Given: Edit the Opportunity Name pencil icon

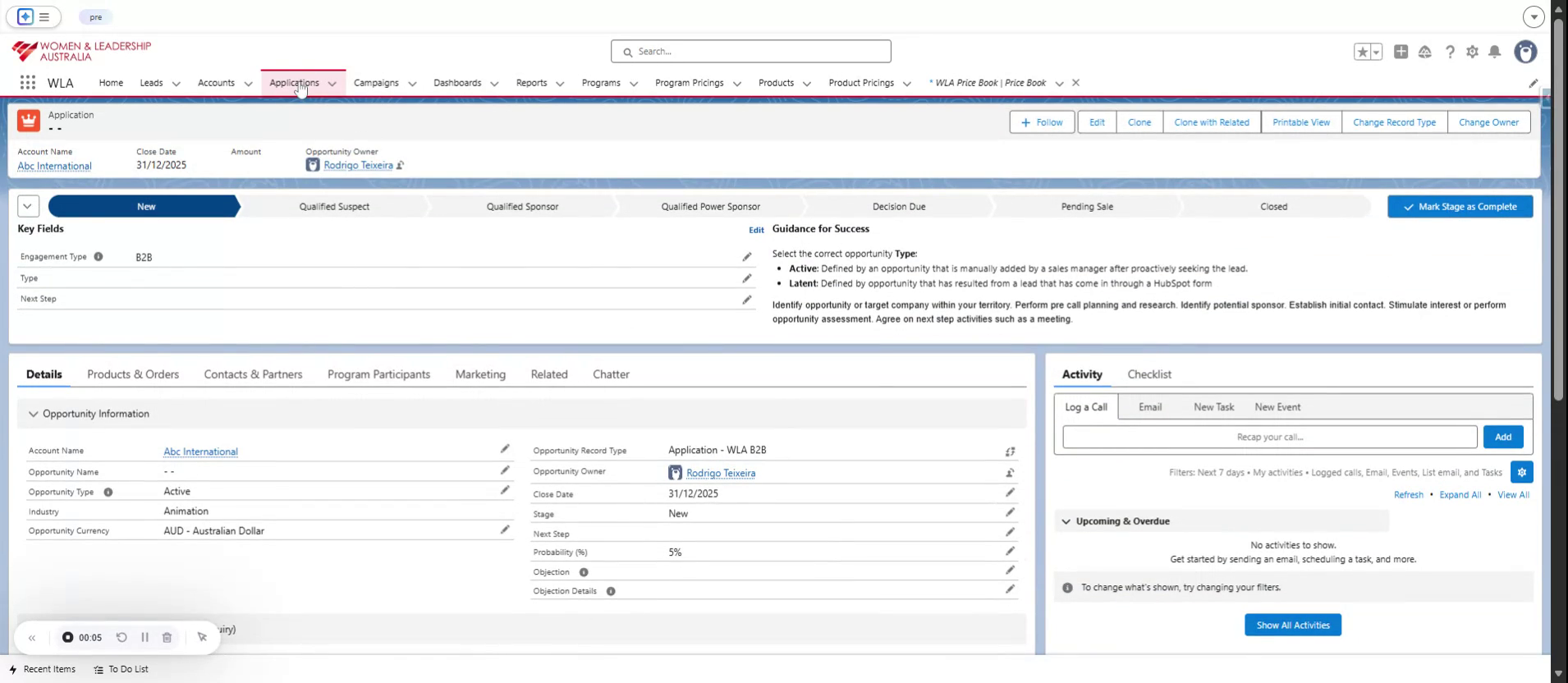Looking at the screenshot, I should pos(505,470).
